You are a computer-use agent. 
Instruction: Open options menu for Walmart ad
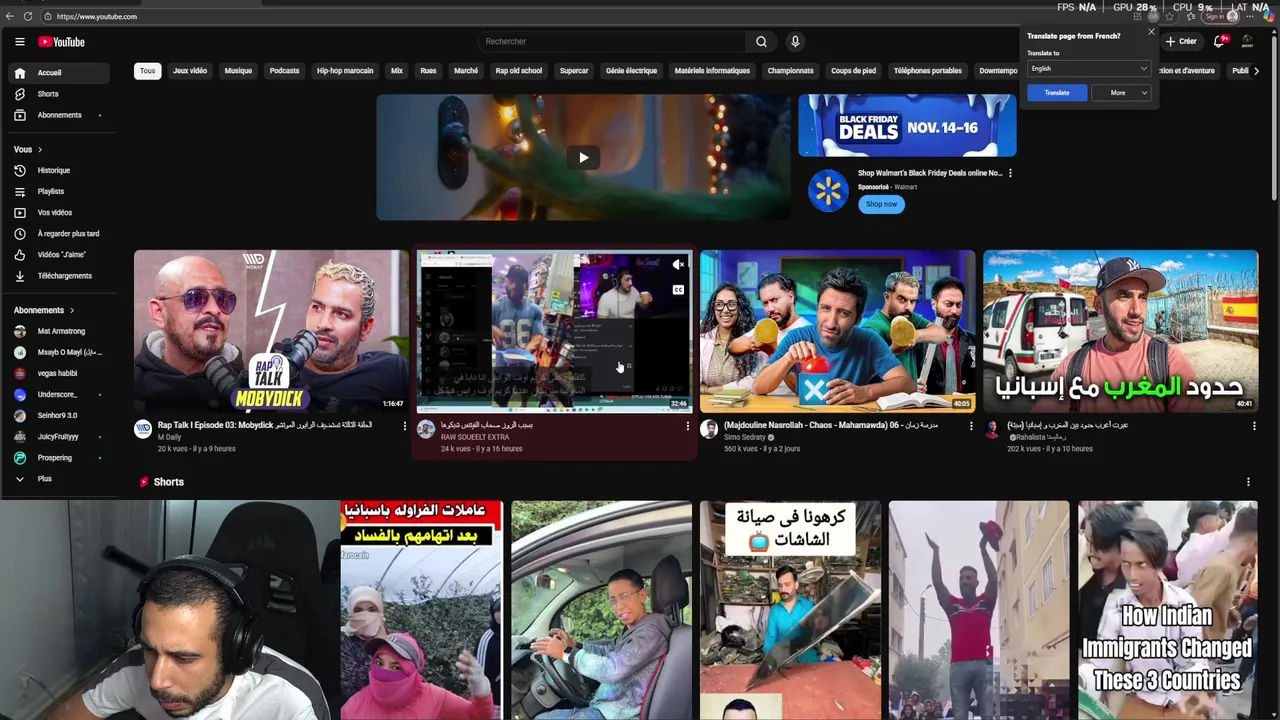[x=1010, y=173]
